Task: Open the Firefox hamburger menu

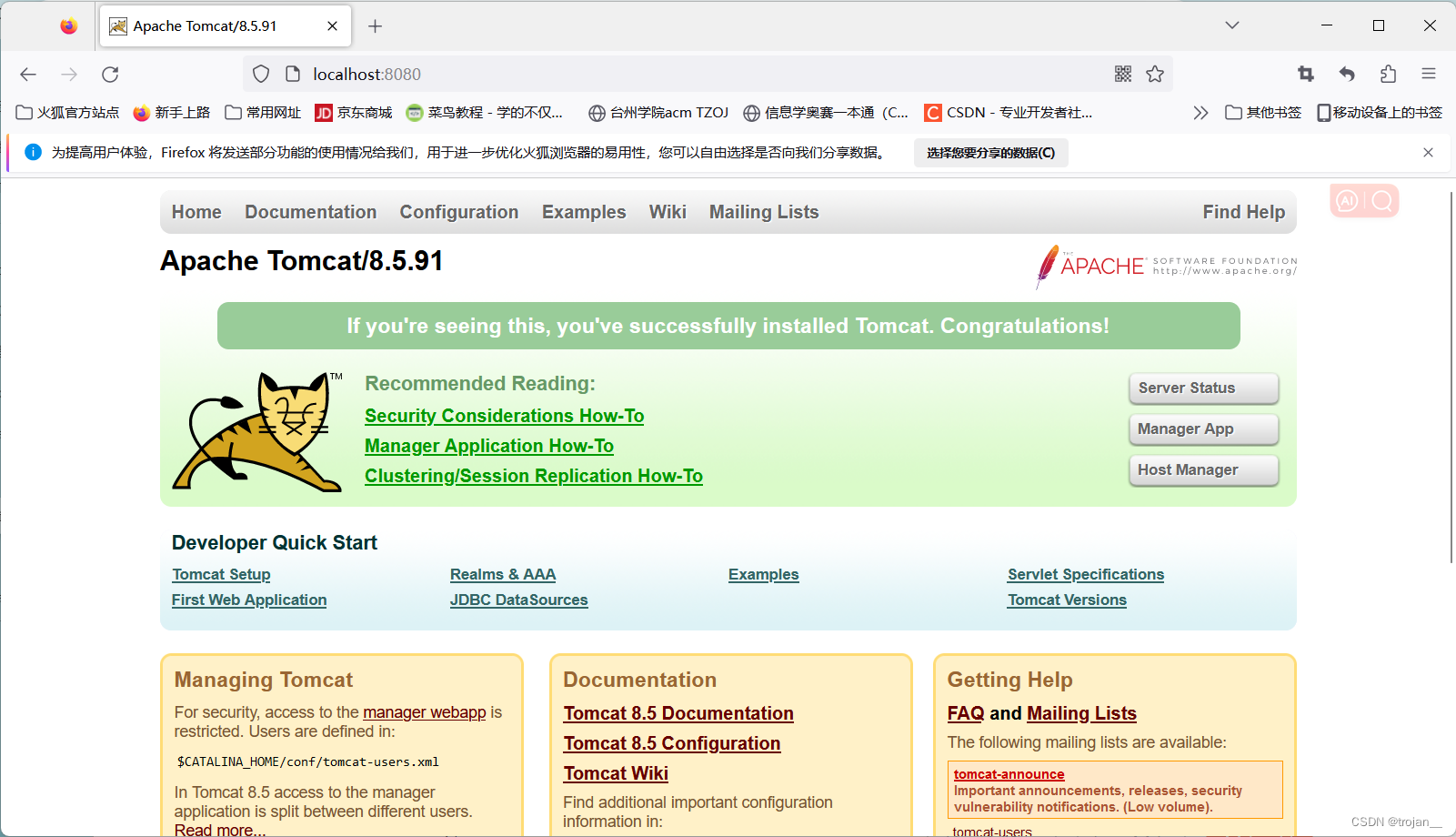Action: (x=1429, y=75)
